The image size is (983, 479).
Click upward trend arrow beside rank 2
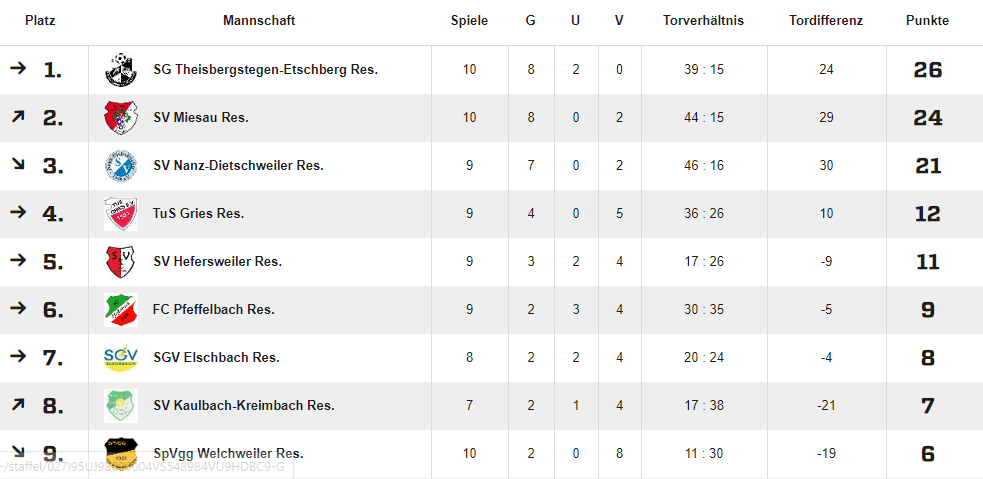point(18,117)
